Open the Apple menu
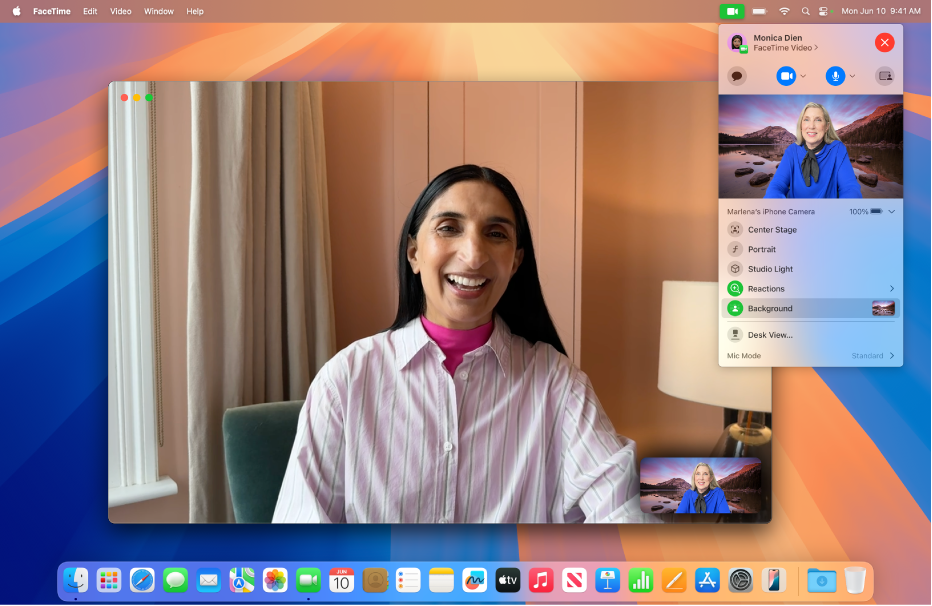This screenshot has height=606, width=932. (17, 11)
